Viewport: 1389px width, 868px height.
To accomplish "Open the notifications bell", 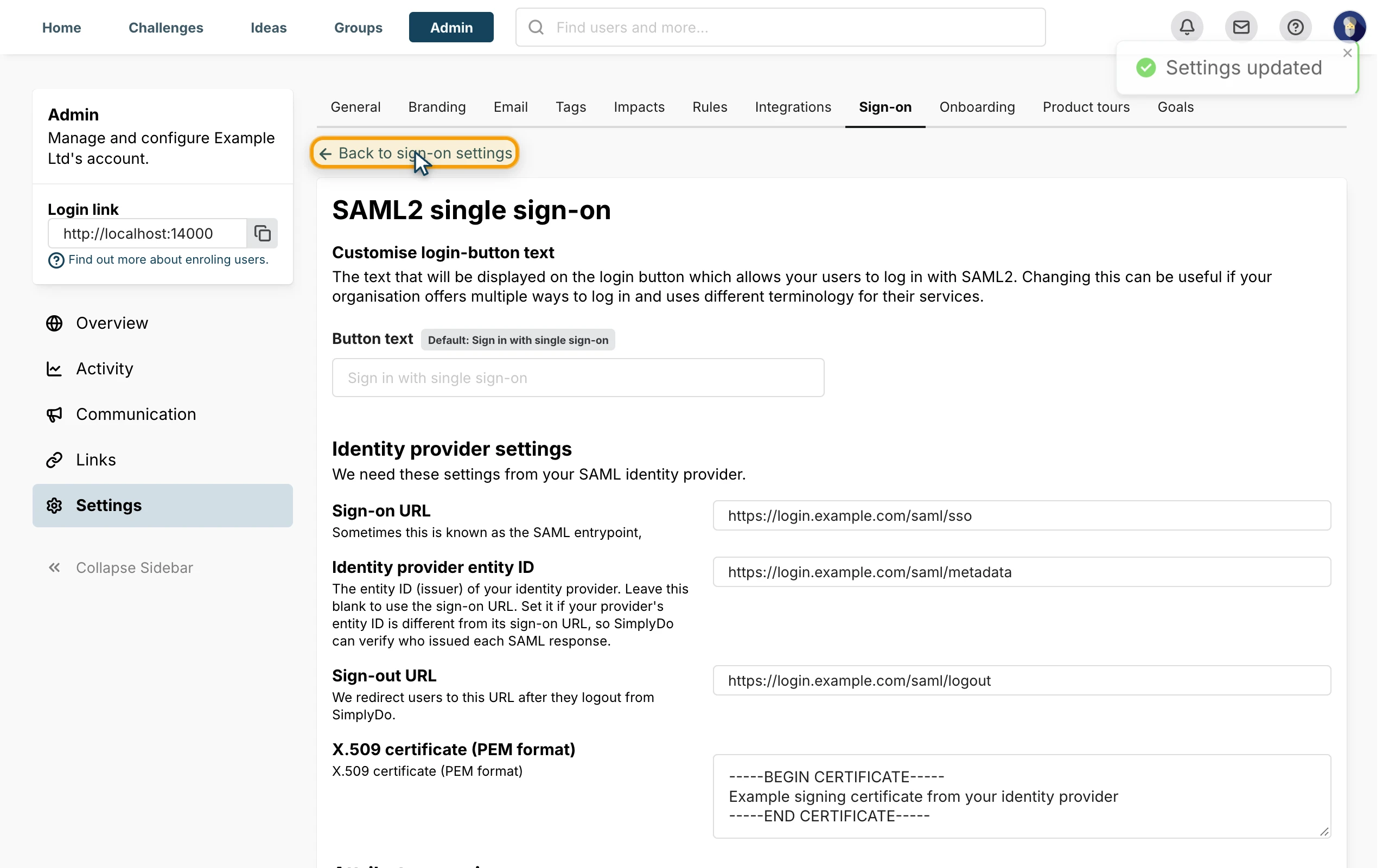I will tap(1187, 27).
